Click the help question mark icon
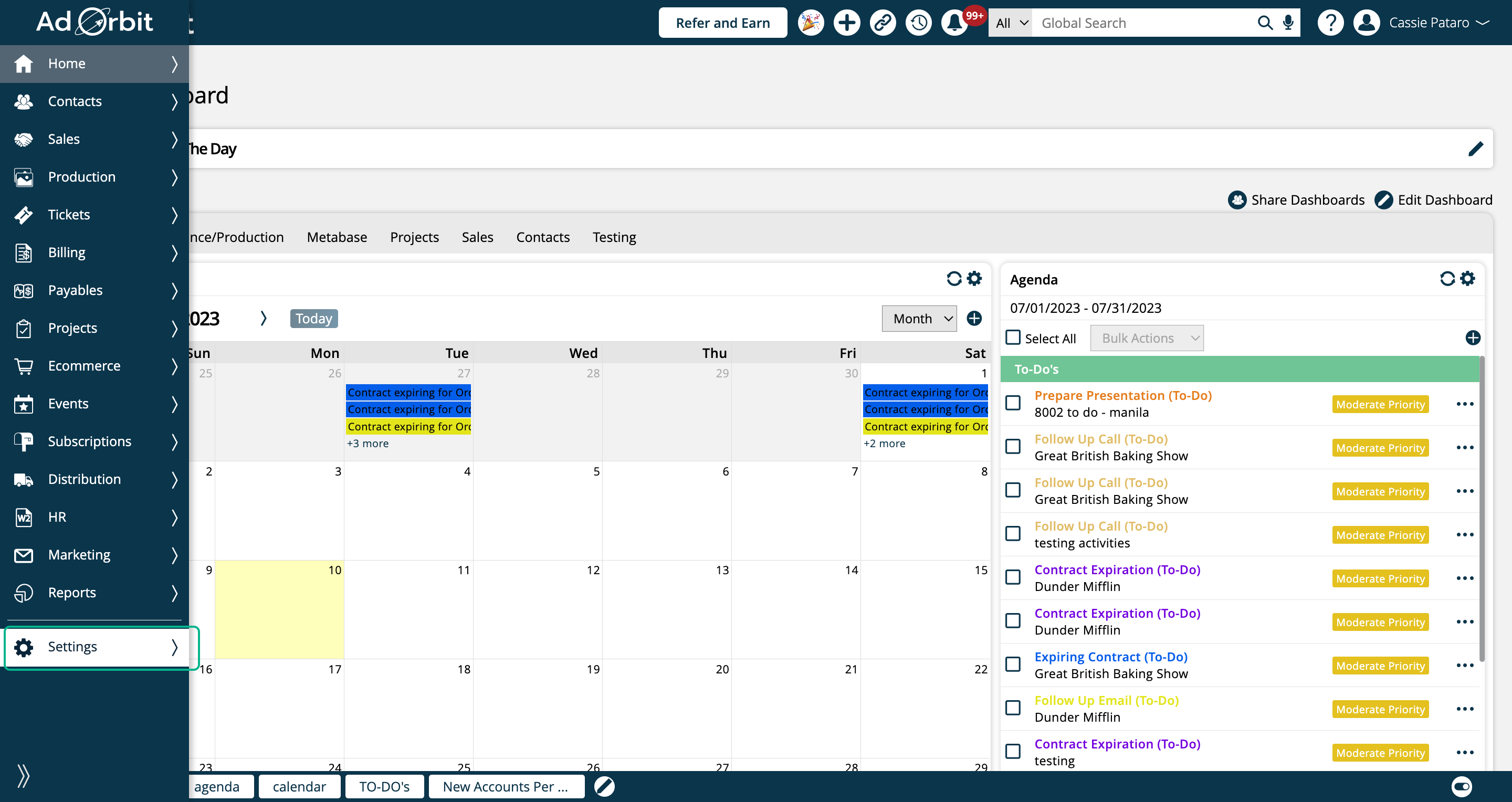The height and width of the screenshot is (802, 1512). [x=1330, y=23]
